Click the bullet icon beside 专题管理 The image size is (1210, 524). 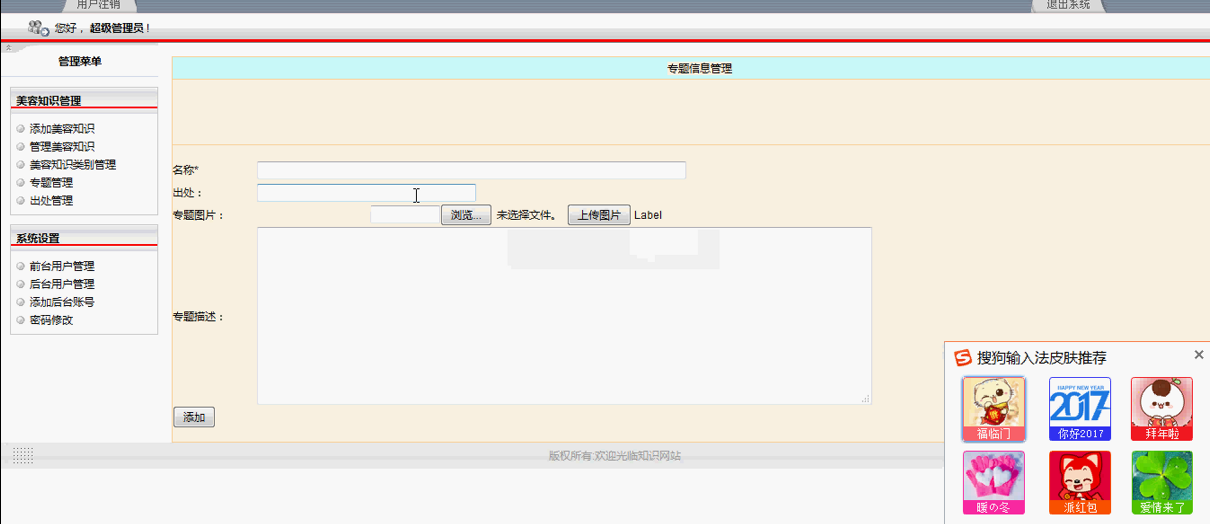(x=21, y=183)
